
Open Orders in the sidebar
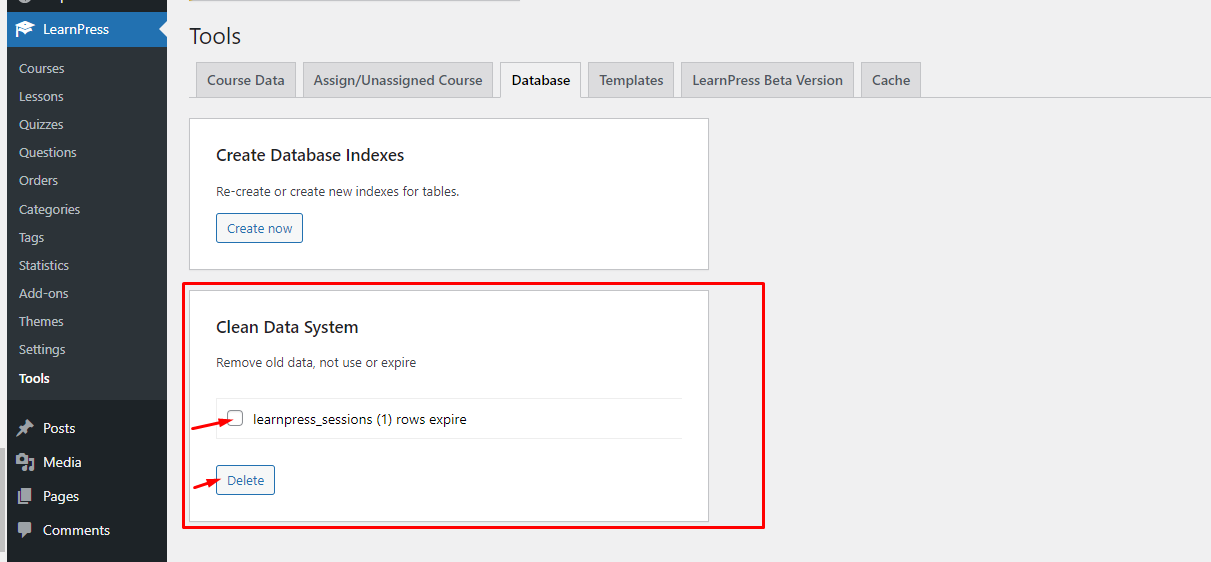39,180
